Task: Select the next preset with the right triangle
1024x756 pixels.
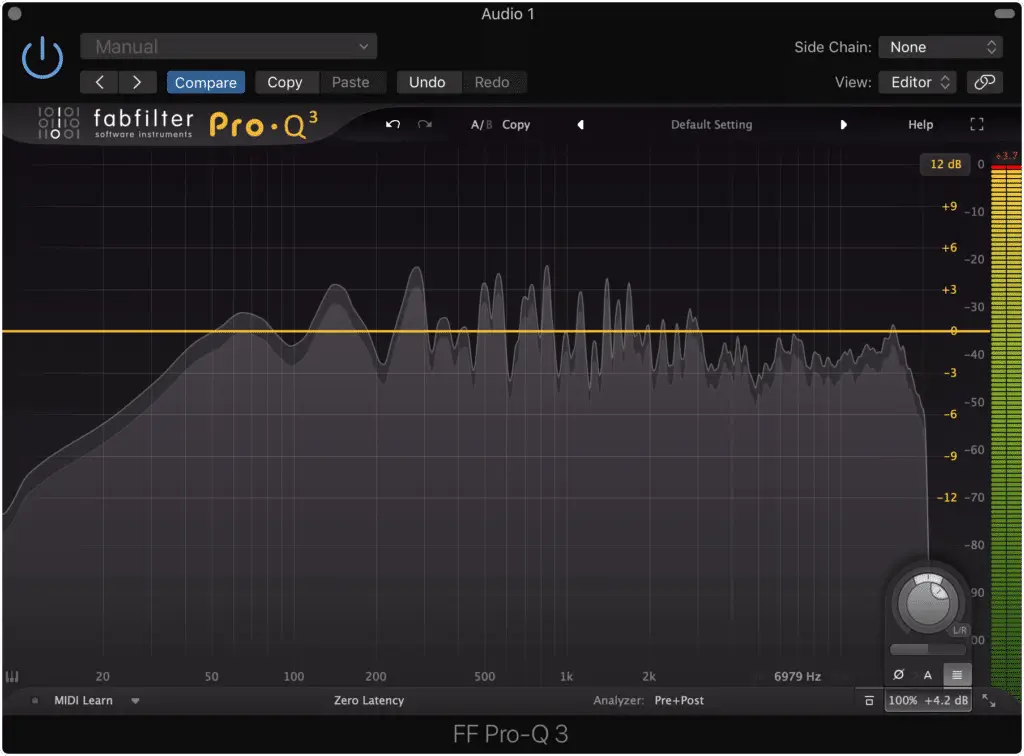Action: coord(843,124)
